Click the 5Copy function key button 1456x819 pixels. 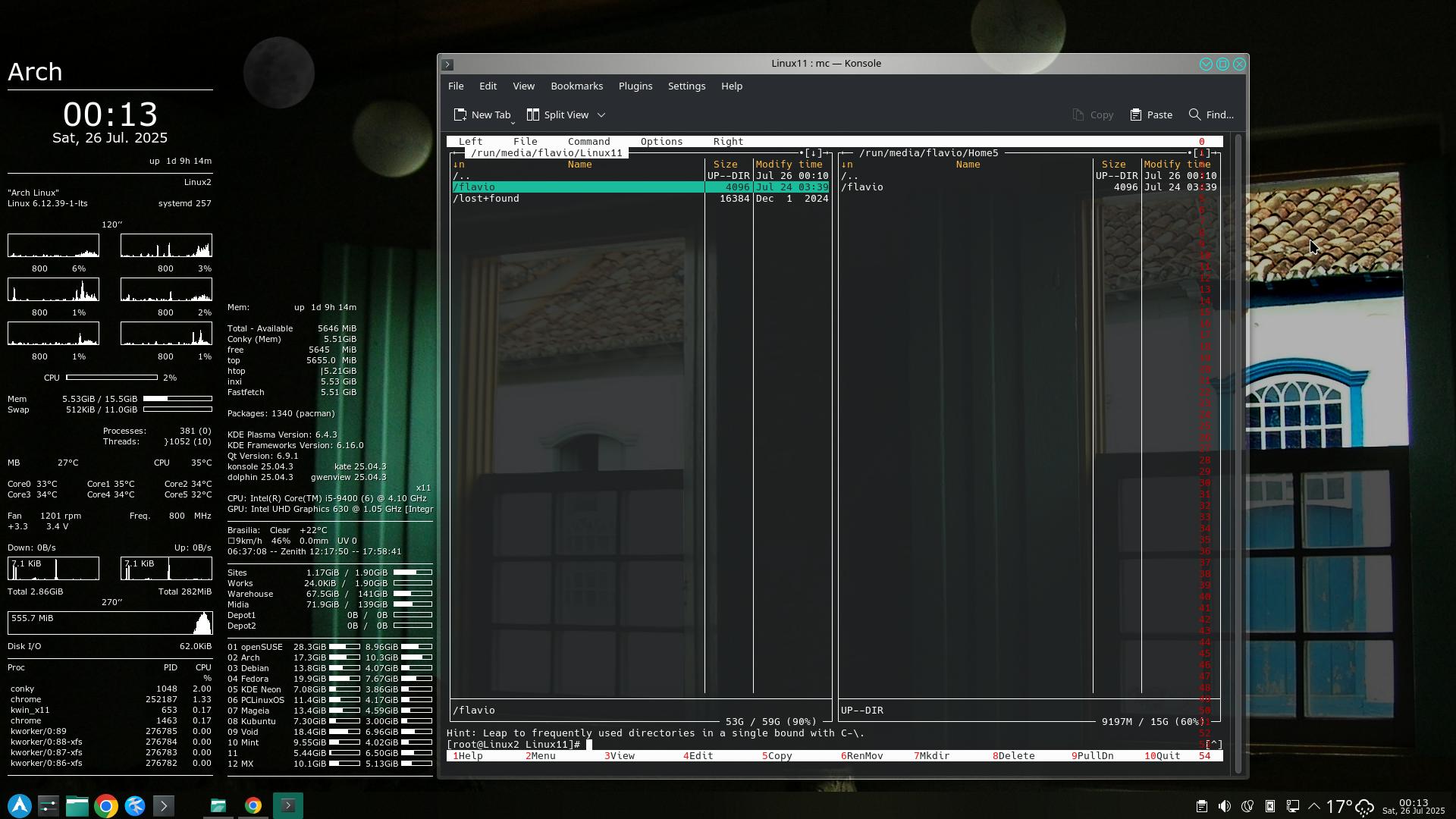click(777, 756)
